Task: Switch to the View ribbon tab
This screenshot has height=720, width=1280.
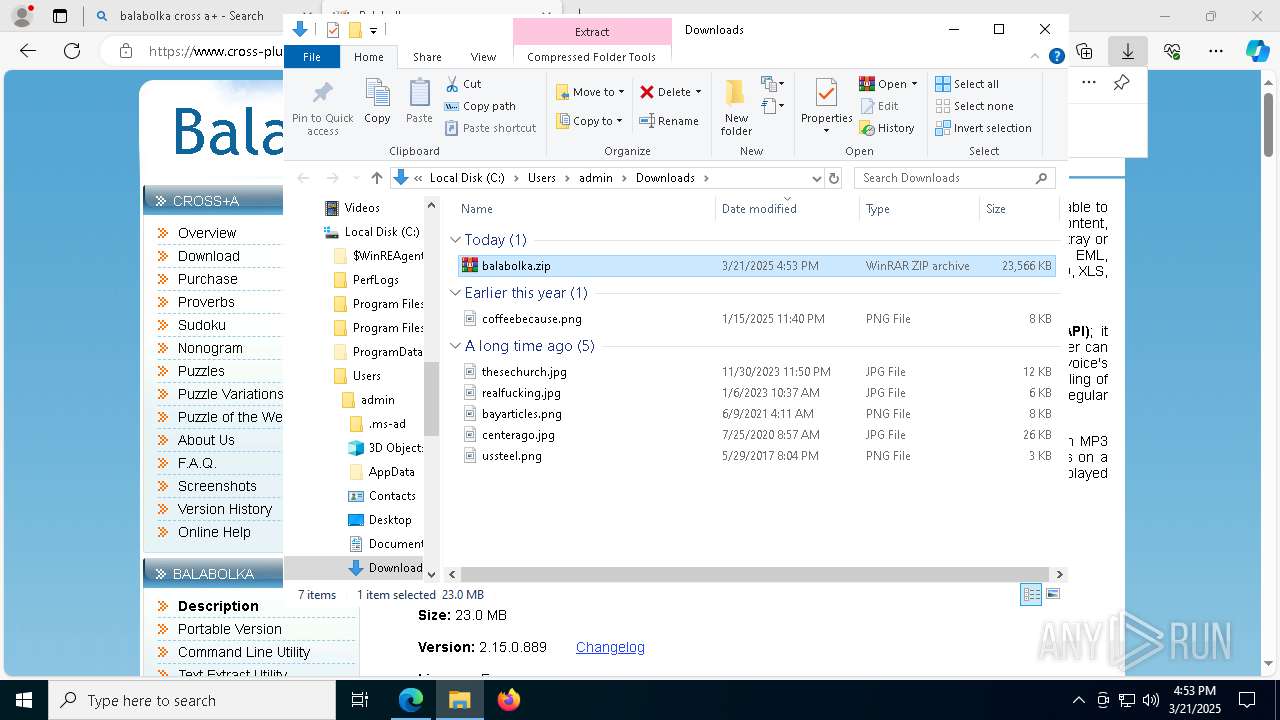Action: tap(483, 57)
